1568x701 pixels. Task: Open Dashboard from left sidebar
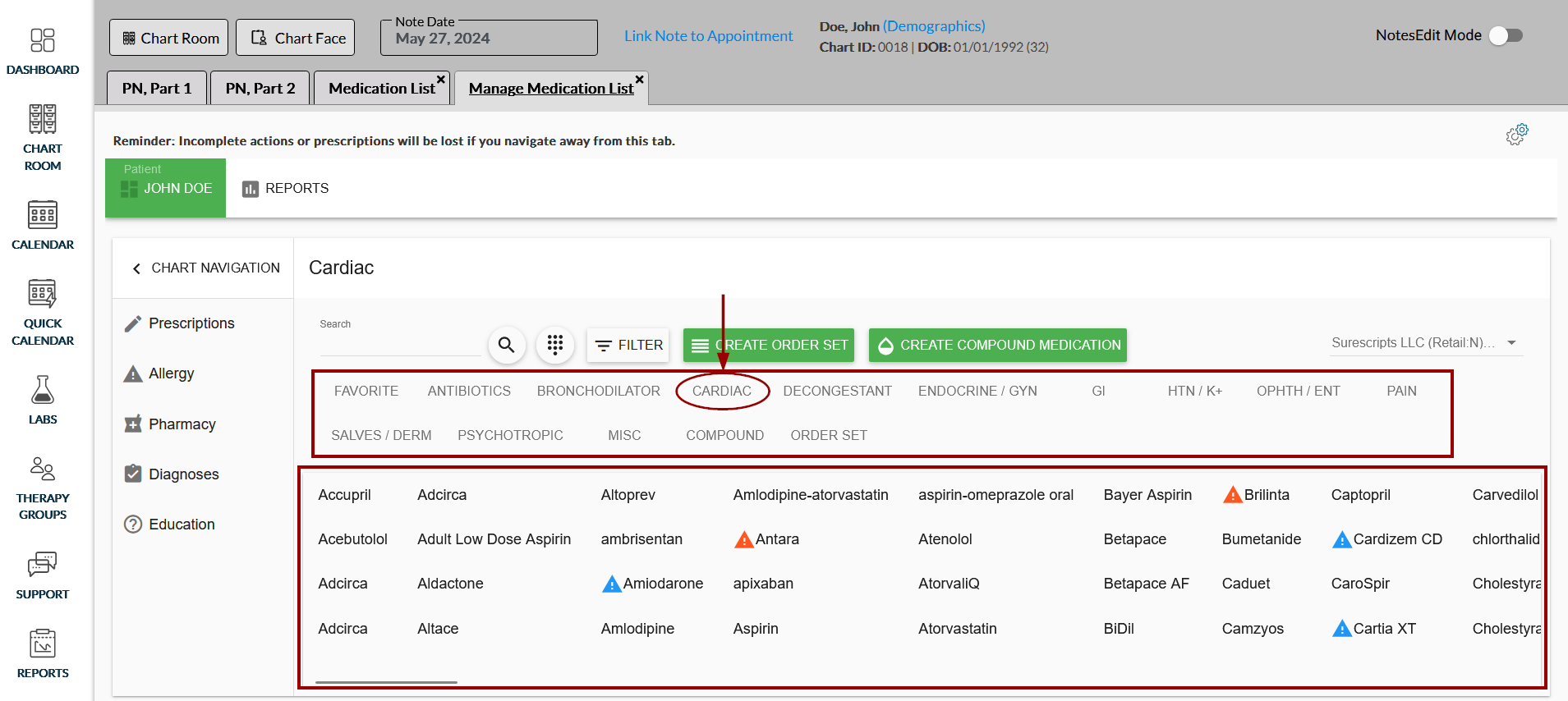pos(43,51)
